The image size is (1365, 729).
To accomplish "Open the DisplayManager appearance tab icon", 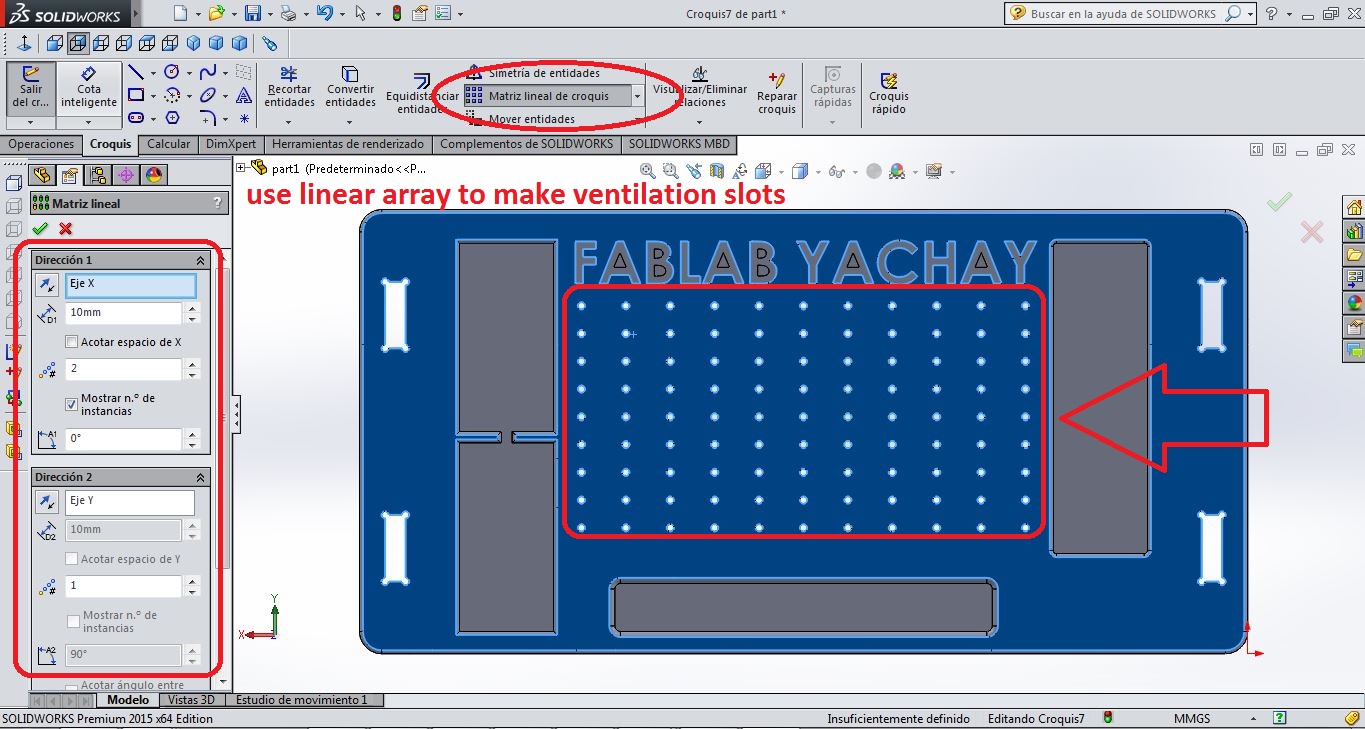I will pyautogui.click(x=153, y=176).
